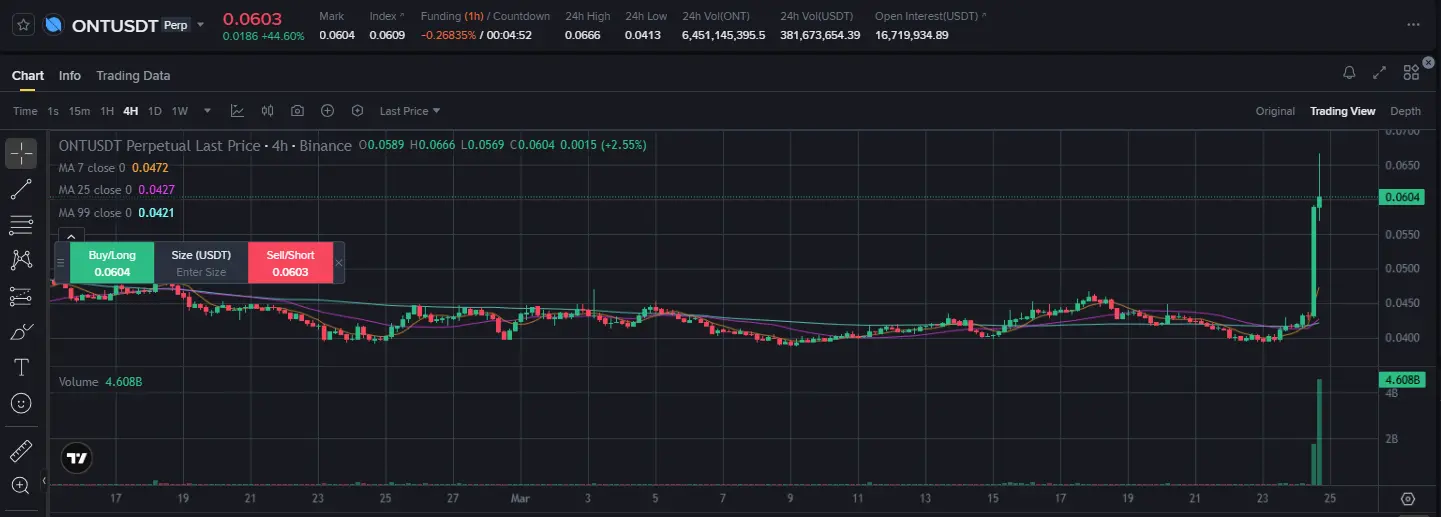This screenshot has width=1441, height=517.
Task: Click the tallest green volume bar
Action: click(1320, 432)
